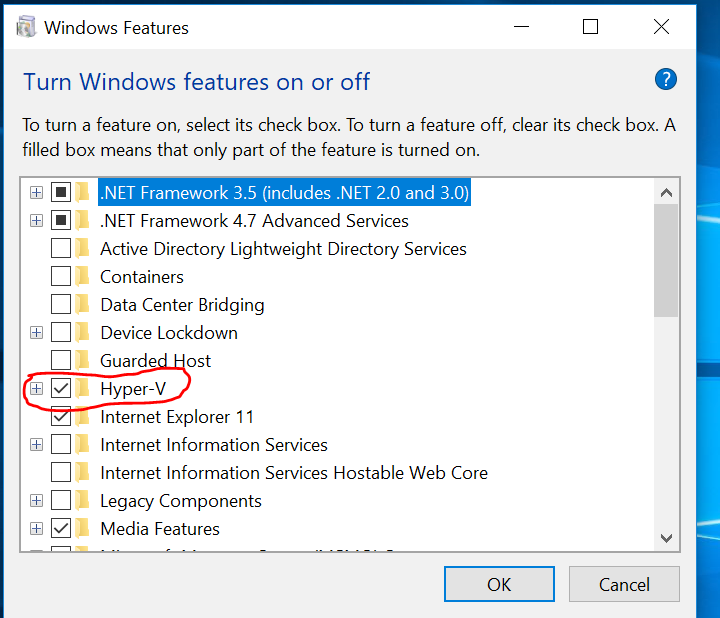Click the feature list scrollbar thumb
The width and height of the screenshot is (720, 618).
pos(666,260)
